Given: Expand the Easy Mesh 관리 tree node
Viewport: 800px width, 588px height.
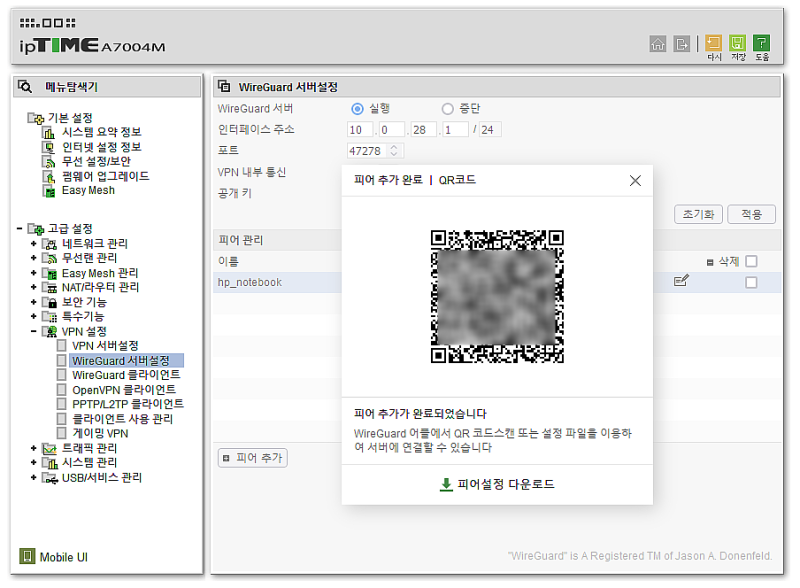Looking at the screenshot, I should (x=34, y=274).
